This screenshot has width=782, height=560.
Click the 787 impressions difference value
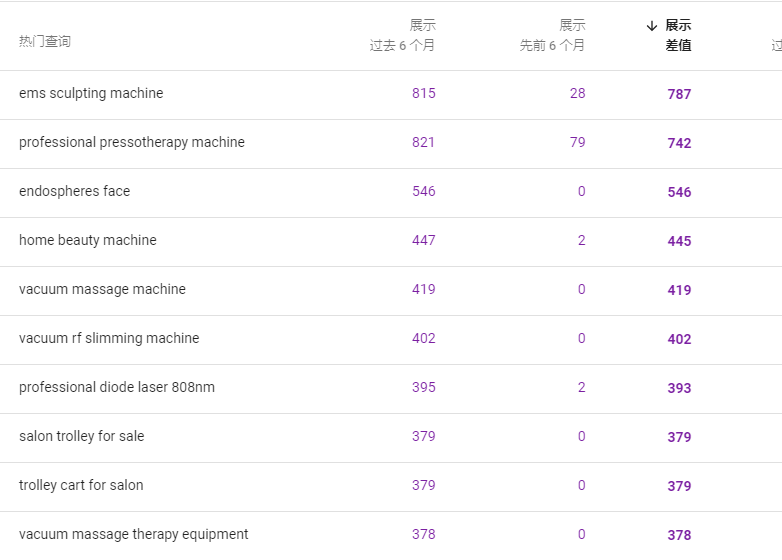coord(679,94)
